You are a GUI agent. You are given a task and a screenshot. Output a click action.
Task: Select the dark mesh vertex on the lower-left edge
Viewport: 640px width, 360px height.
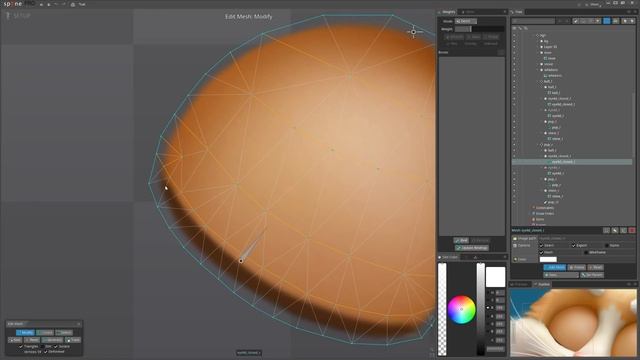241,260
